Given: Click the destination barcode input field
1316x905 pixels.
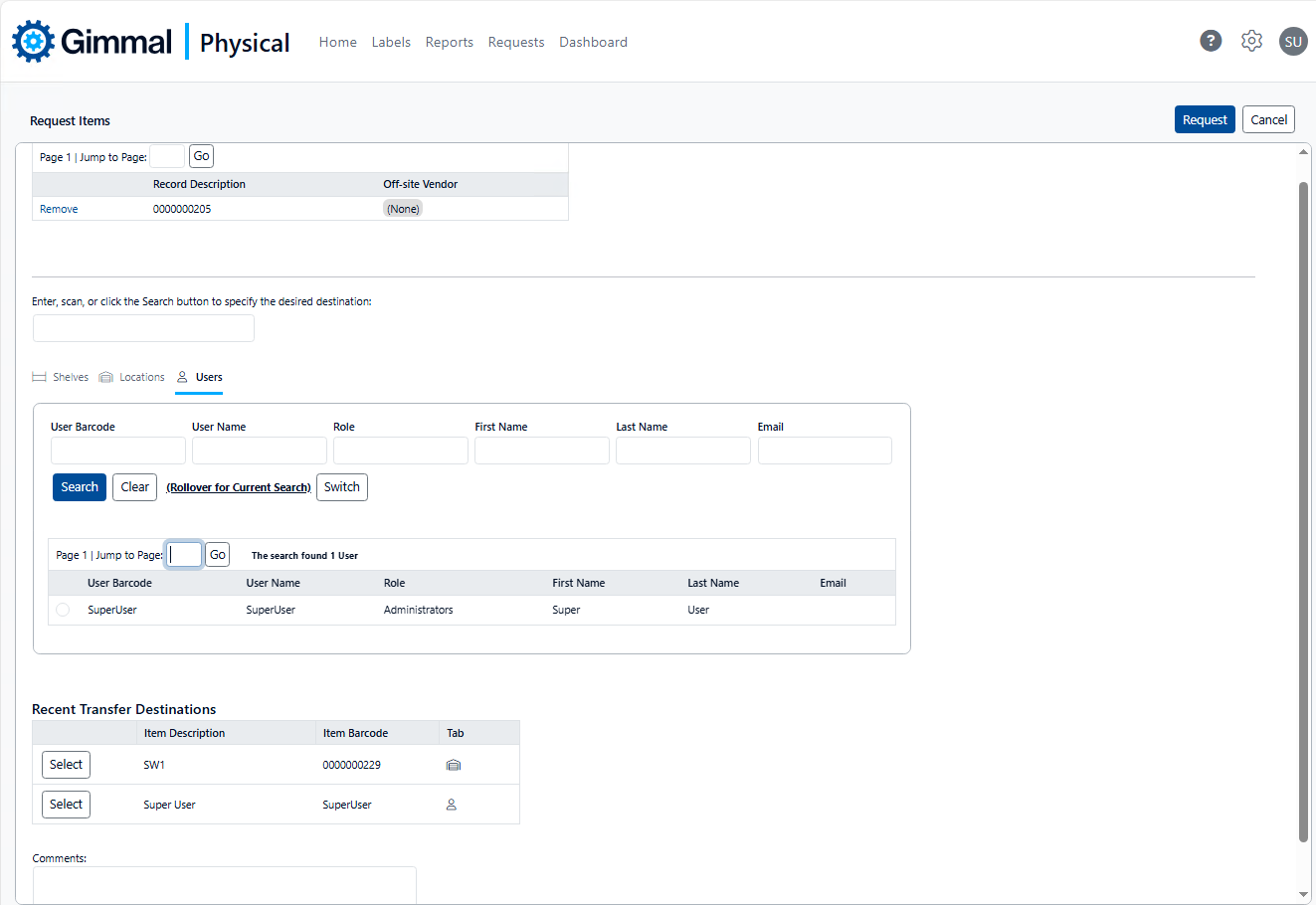Looking at the screenshot, I should tap(143, 328).
